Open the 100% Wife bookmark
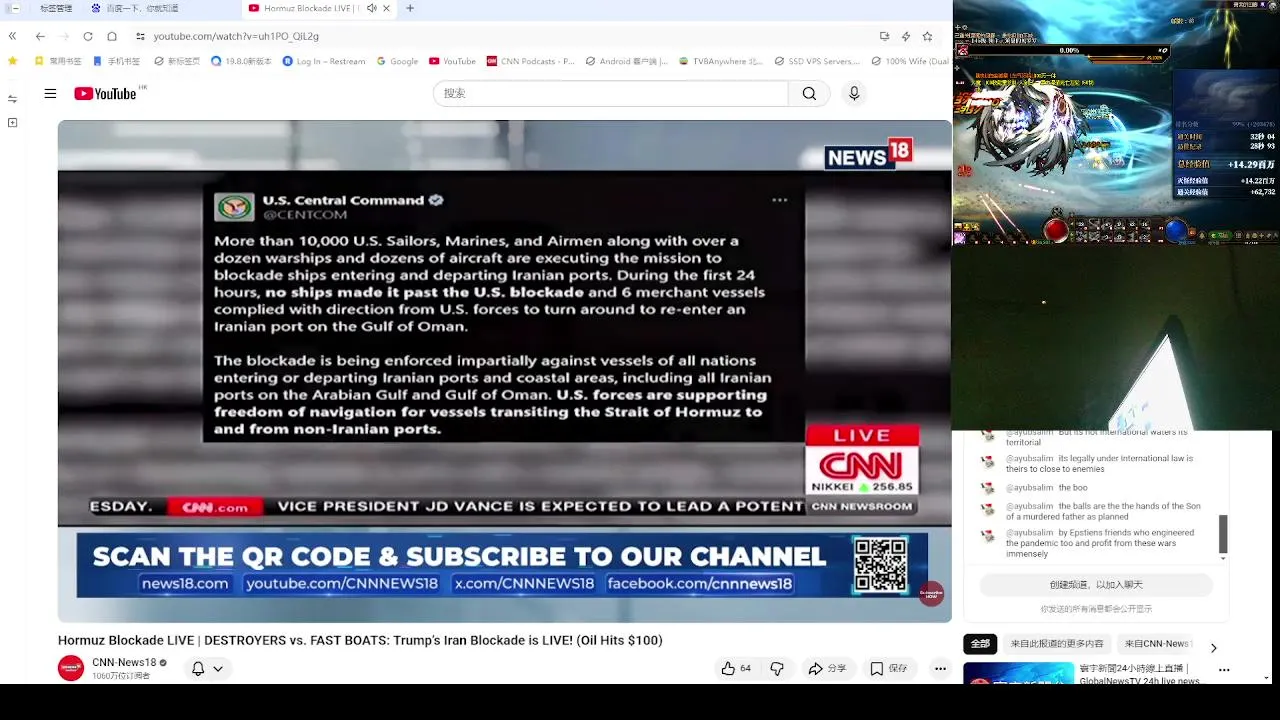 pos(909,61)
